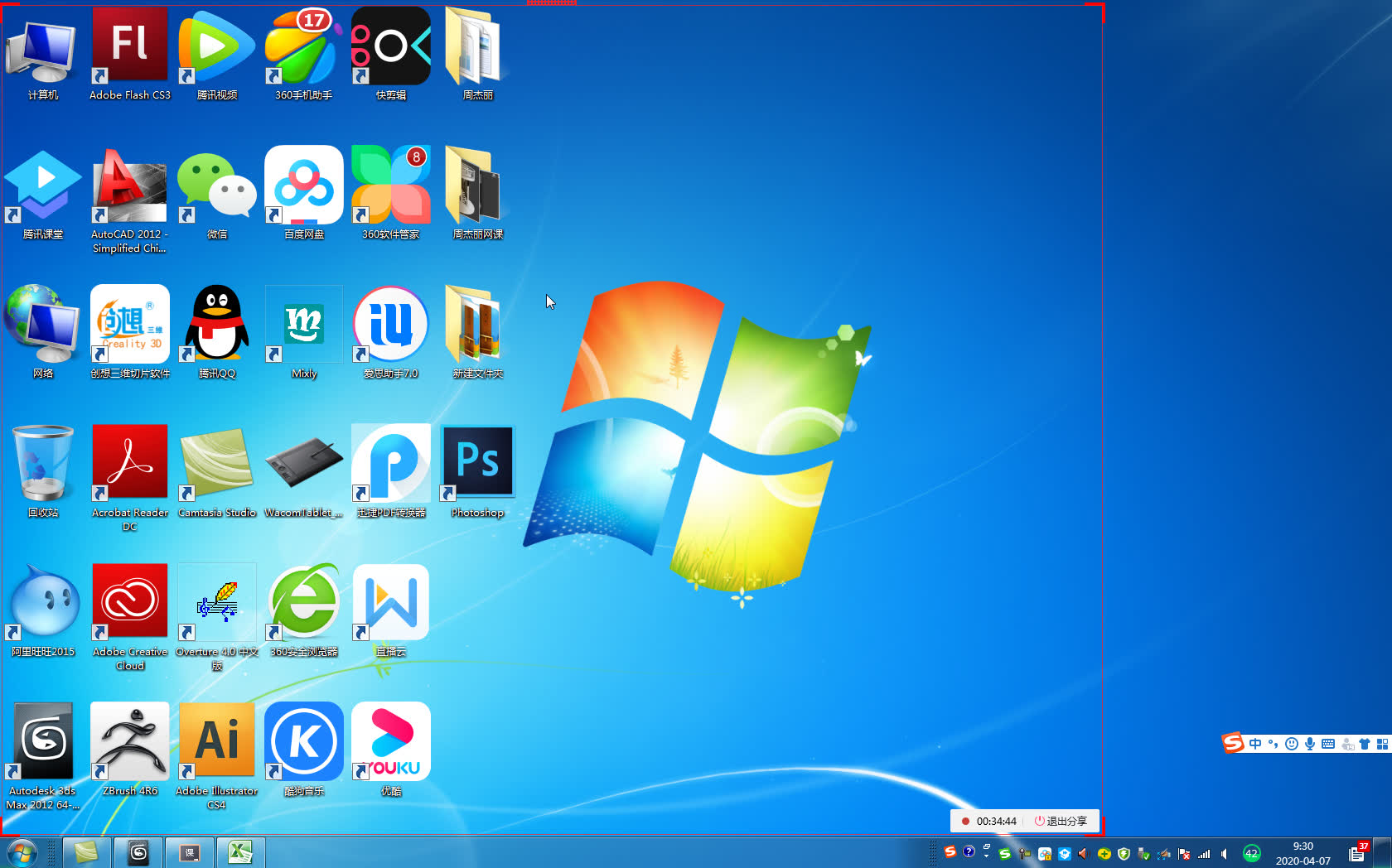The image size is (1392, 868).
Task: Open the 回收站 recycle bin
Action: click(43, 471)
